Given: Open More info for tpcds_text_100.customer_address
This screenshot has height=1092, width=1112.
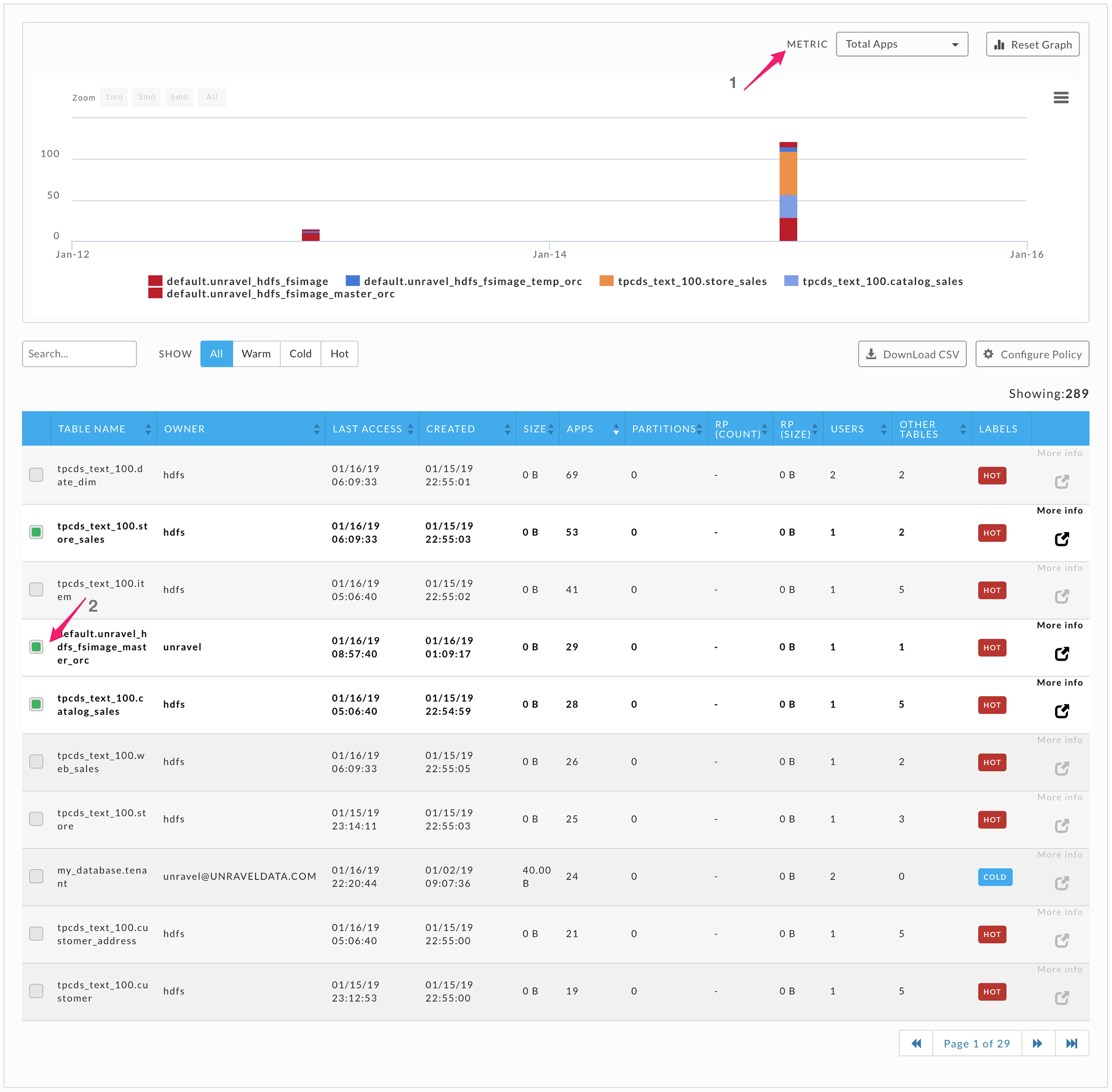Looking at the screenshot, I should (x=1062, y=941).
